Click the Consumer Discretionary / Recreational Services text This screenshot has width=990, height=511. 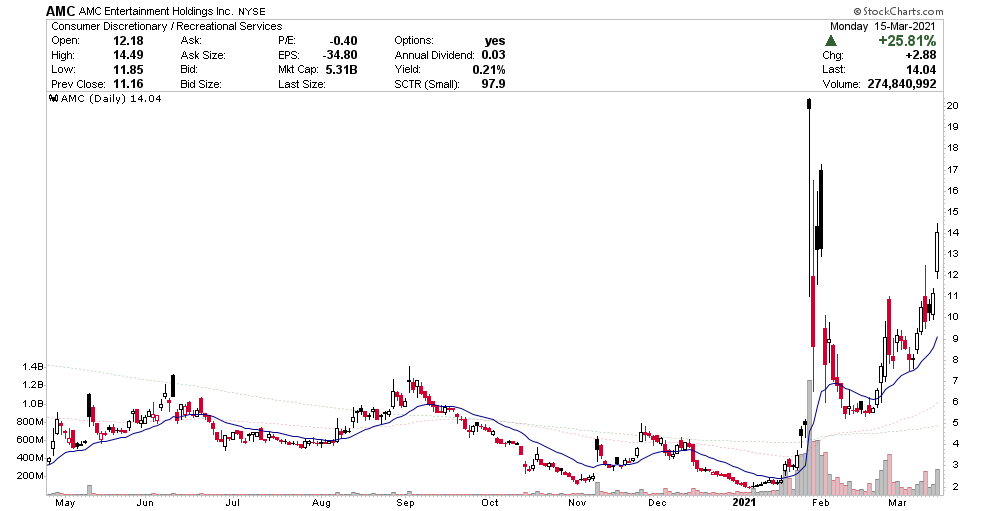165,26
